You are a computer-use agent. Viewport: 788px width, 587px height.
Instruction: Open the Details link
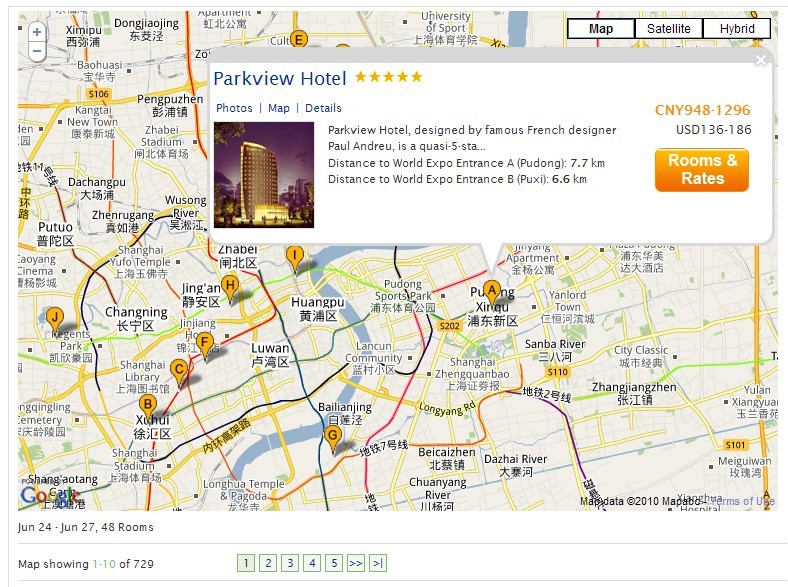(x=323, y=108)
